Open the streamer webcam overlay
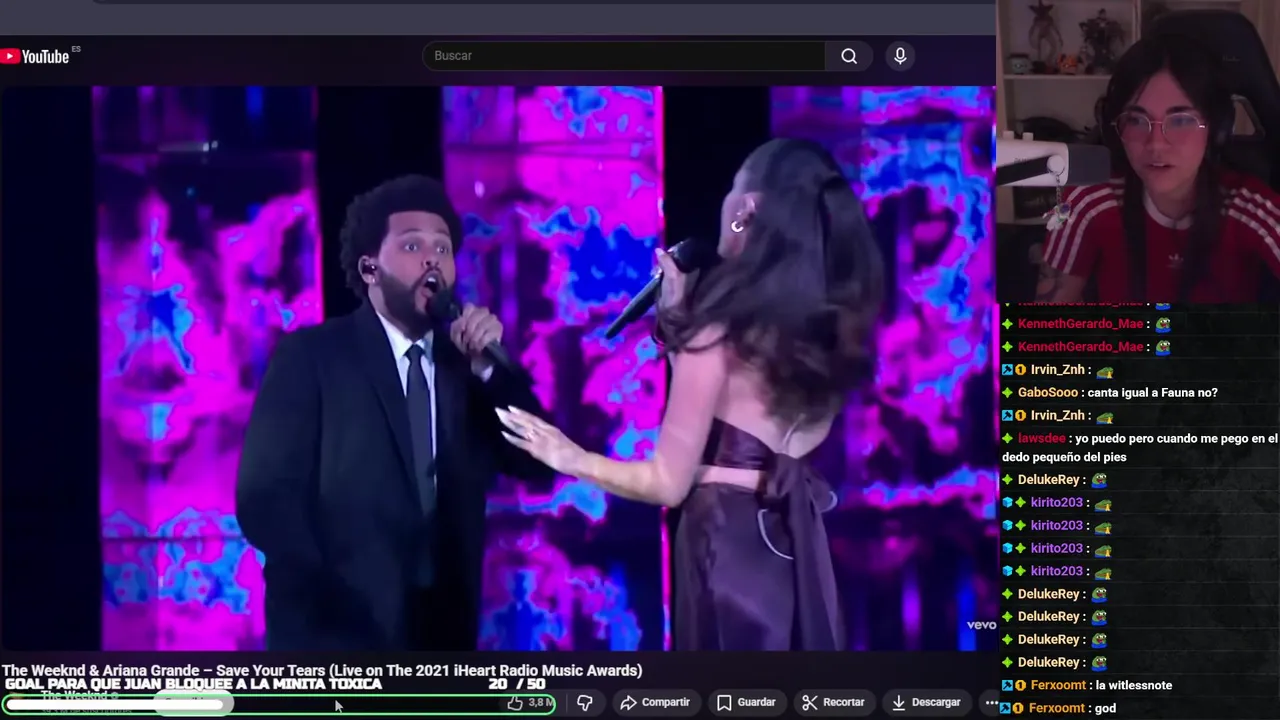 [x=1139, y=150]
